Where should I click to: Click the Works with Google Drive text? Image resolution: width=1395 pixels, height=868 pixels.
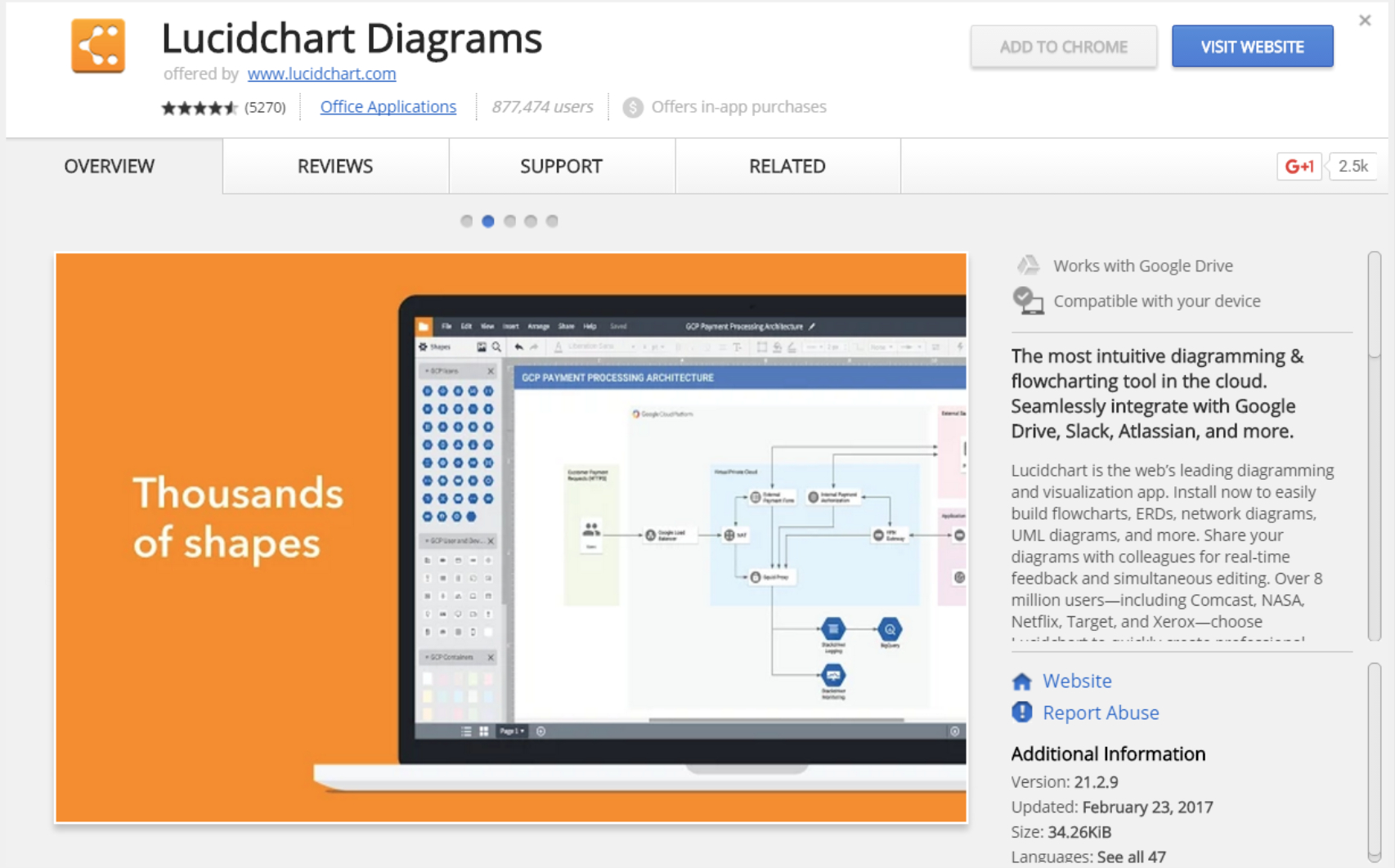click(x=1143, y=266)
